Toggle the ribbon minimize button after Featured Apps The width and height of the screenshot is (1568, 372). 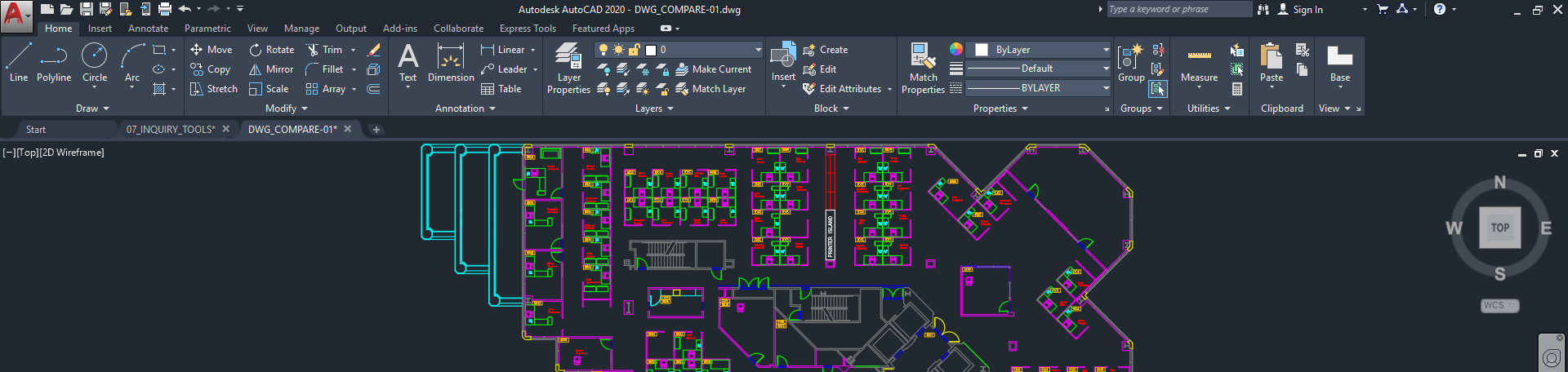pyautogui.click(x=666, y=29)
